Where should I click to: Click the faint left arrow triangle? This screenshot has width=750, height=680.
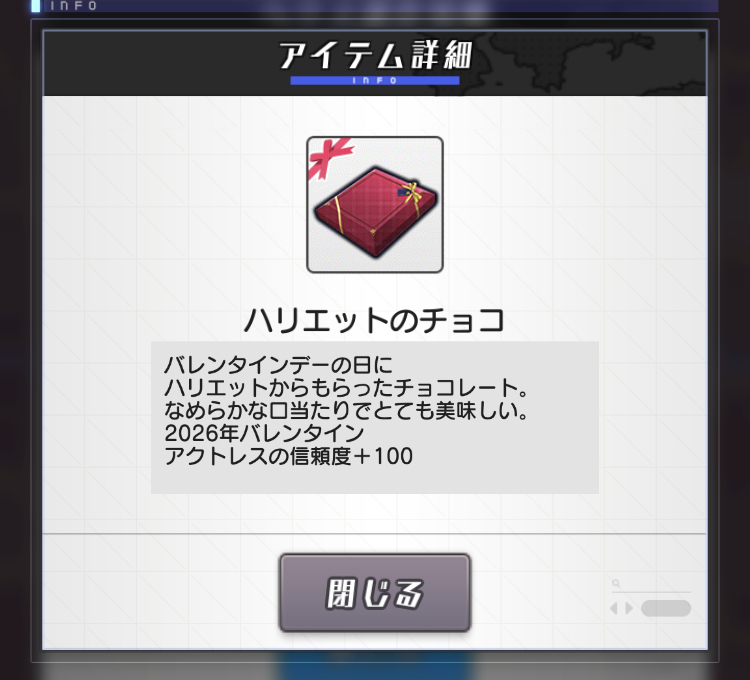[614, 609]
